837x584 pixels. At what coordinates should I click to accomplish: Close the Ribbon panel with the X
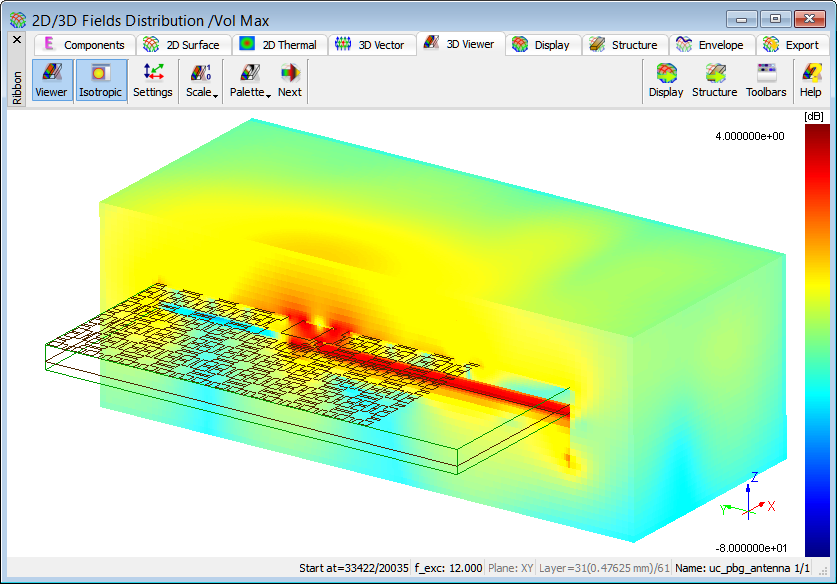tap(16, 40)
